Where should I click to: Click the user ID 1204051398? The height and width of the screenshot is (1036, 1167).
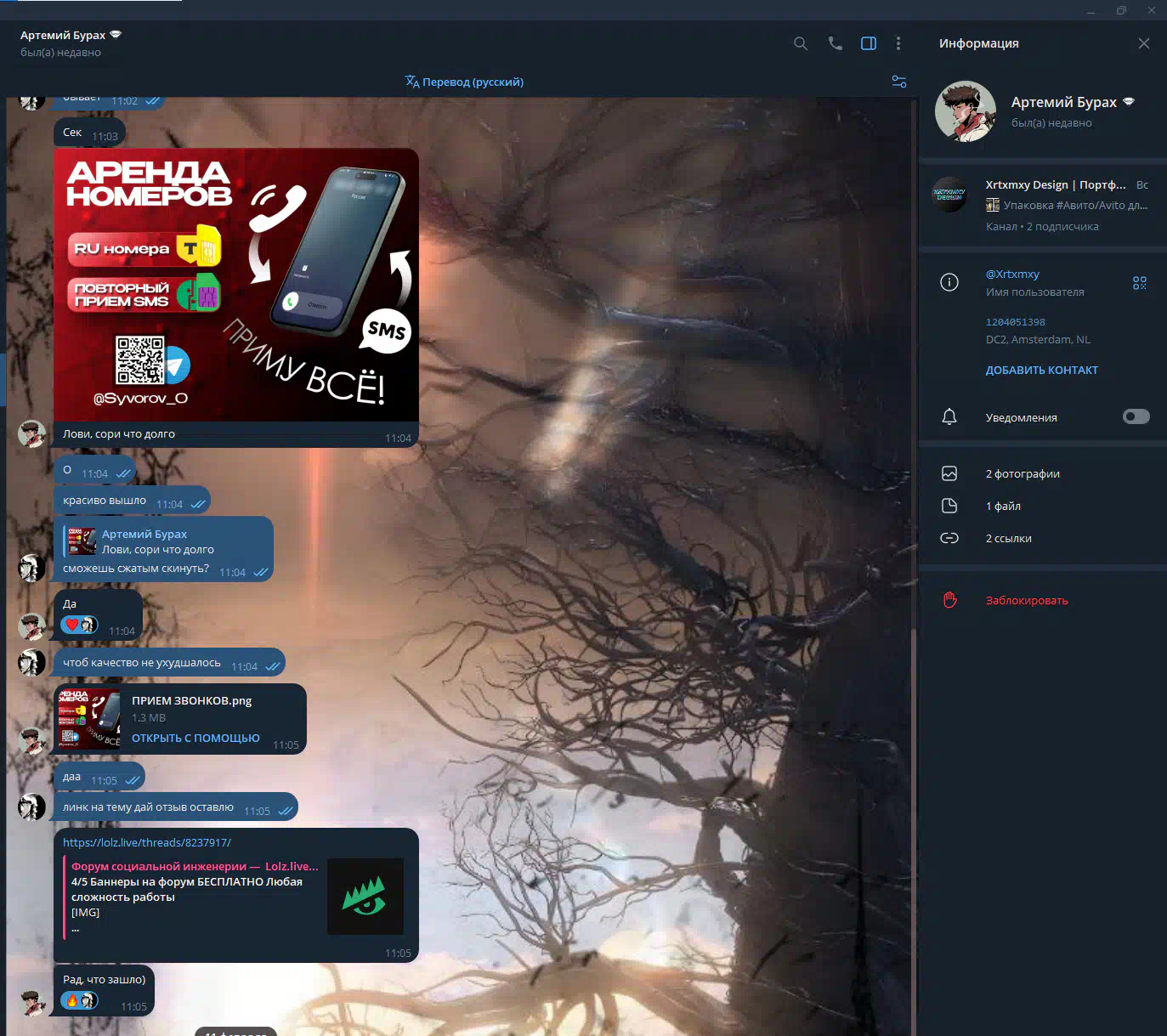(x=1016, y=322)
